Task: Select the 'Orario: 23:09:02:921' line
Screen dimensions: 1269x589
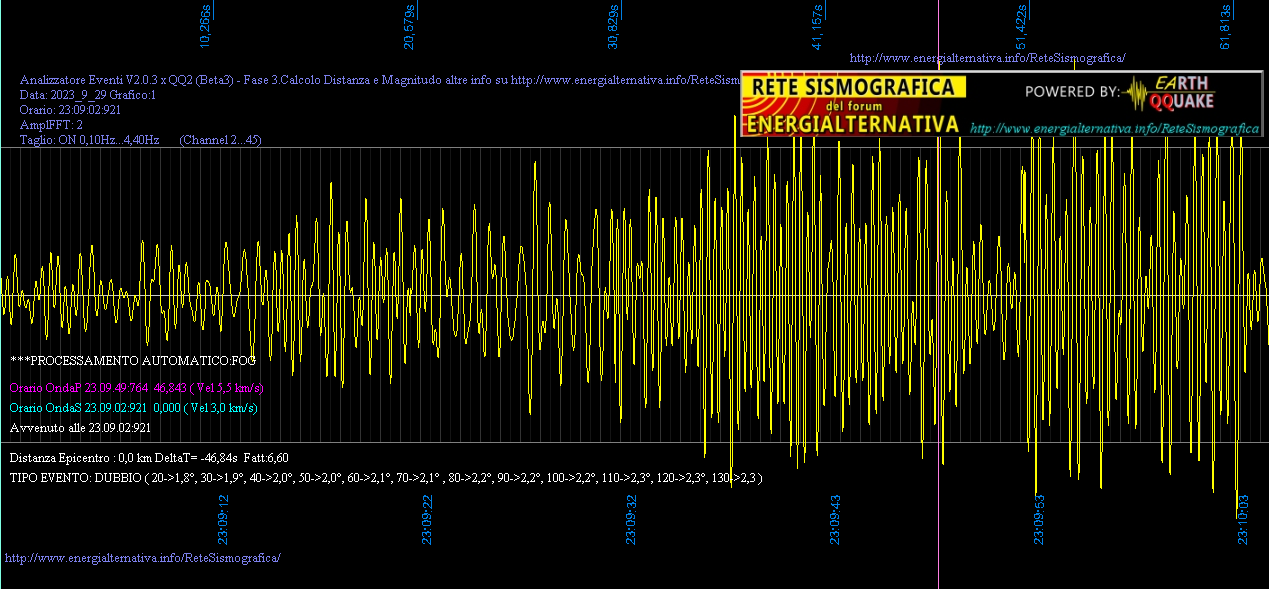Action: pyautogui.click(x=70, y=110)
